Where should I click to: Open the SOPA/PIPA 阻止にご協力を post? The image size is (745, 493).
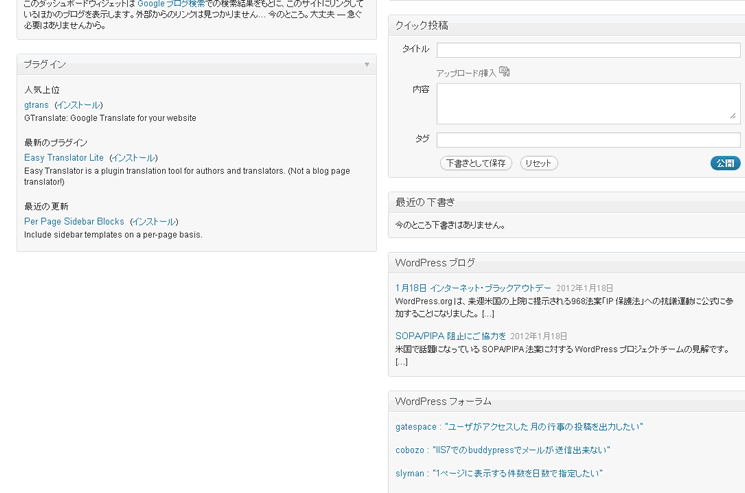450,336
